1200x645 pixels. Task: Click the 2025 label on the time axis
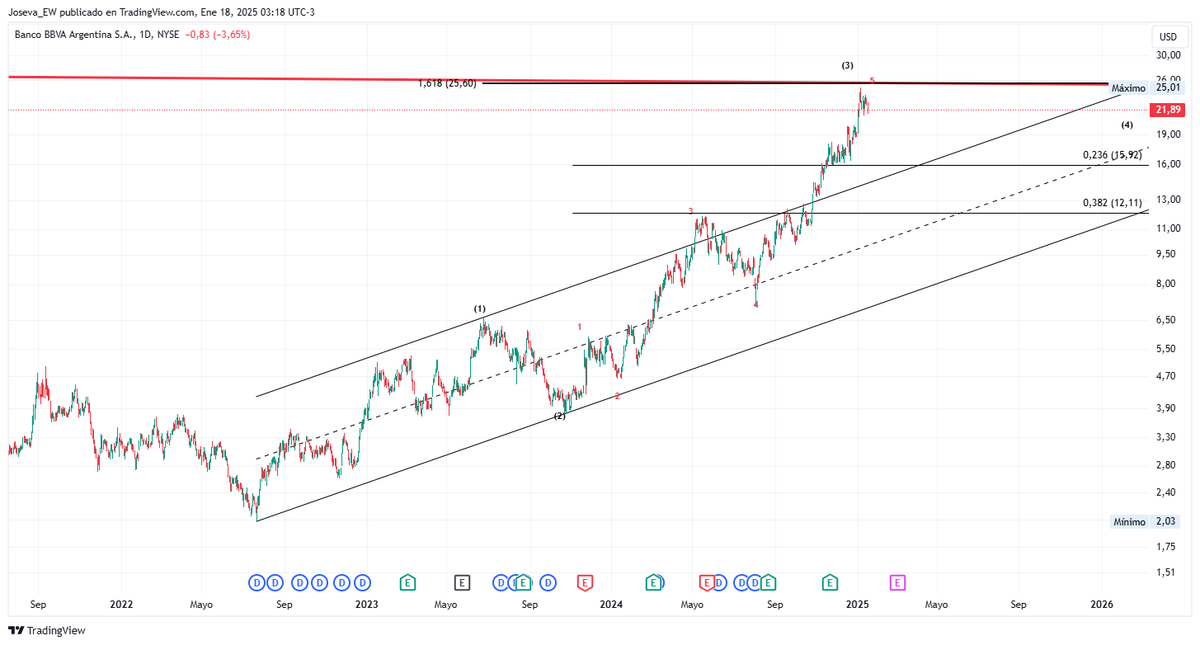[857, 604]
